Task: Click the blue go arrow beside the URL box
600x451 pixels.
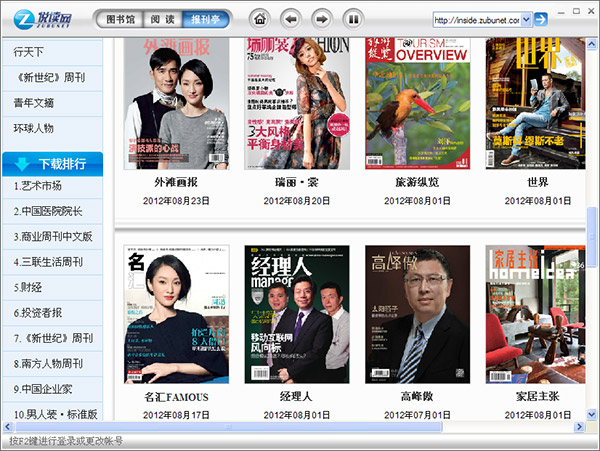Action: pyautogui.click(x=540, y=19)
